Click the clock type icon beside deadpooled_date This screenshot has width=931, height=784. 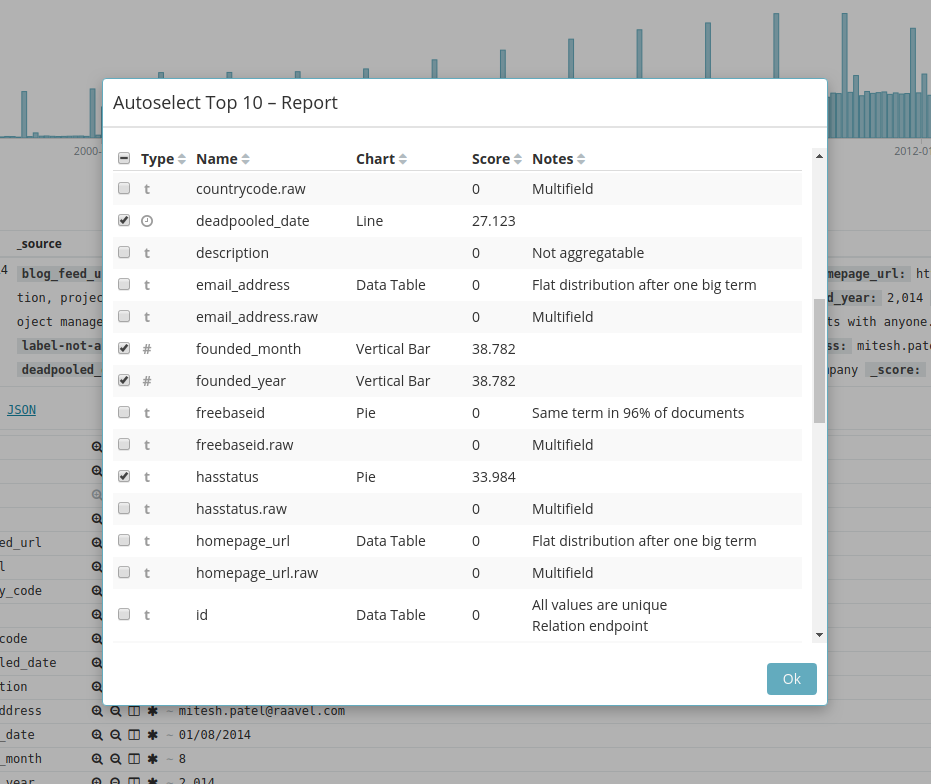tap(147, 220)
